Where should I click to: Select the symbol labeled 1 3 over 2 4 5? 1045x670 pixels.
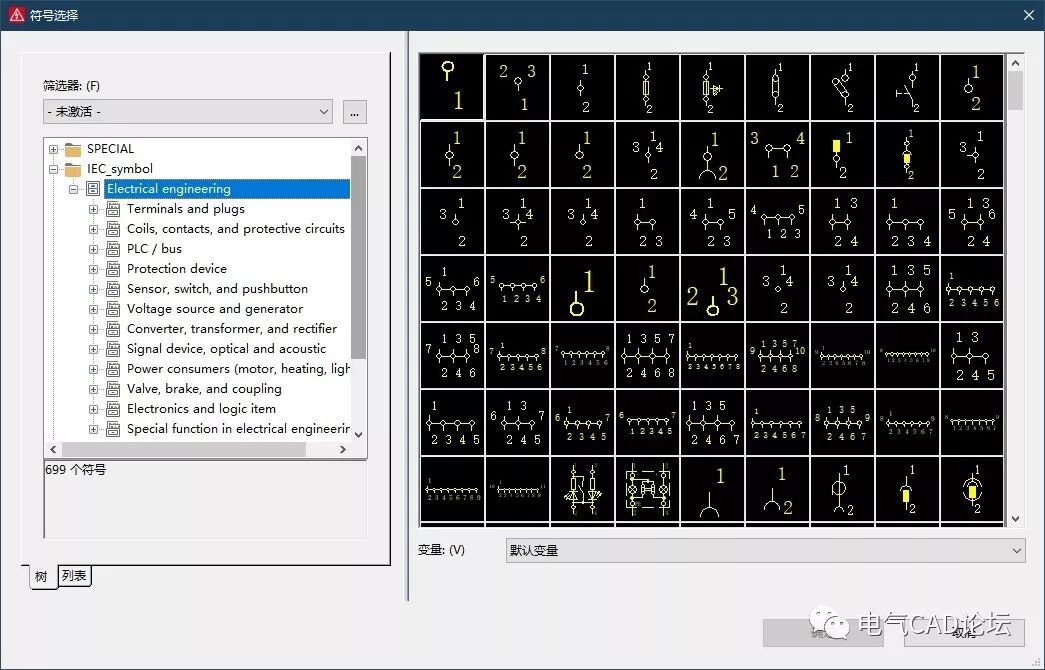972,355
